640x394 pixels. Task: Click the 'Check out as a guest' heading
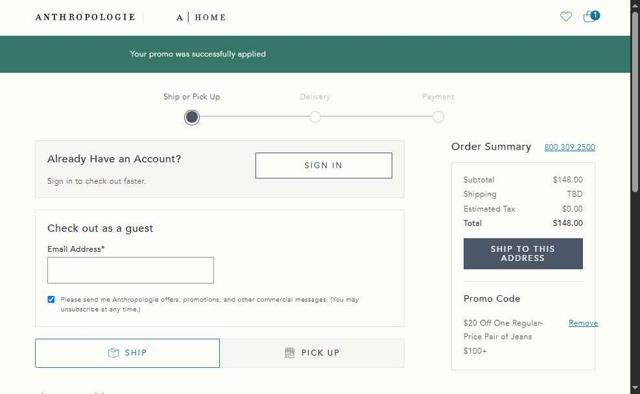(x=100, y=228)
